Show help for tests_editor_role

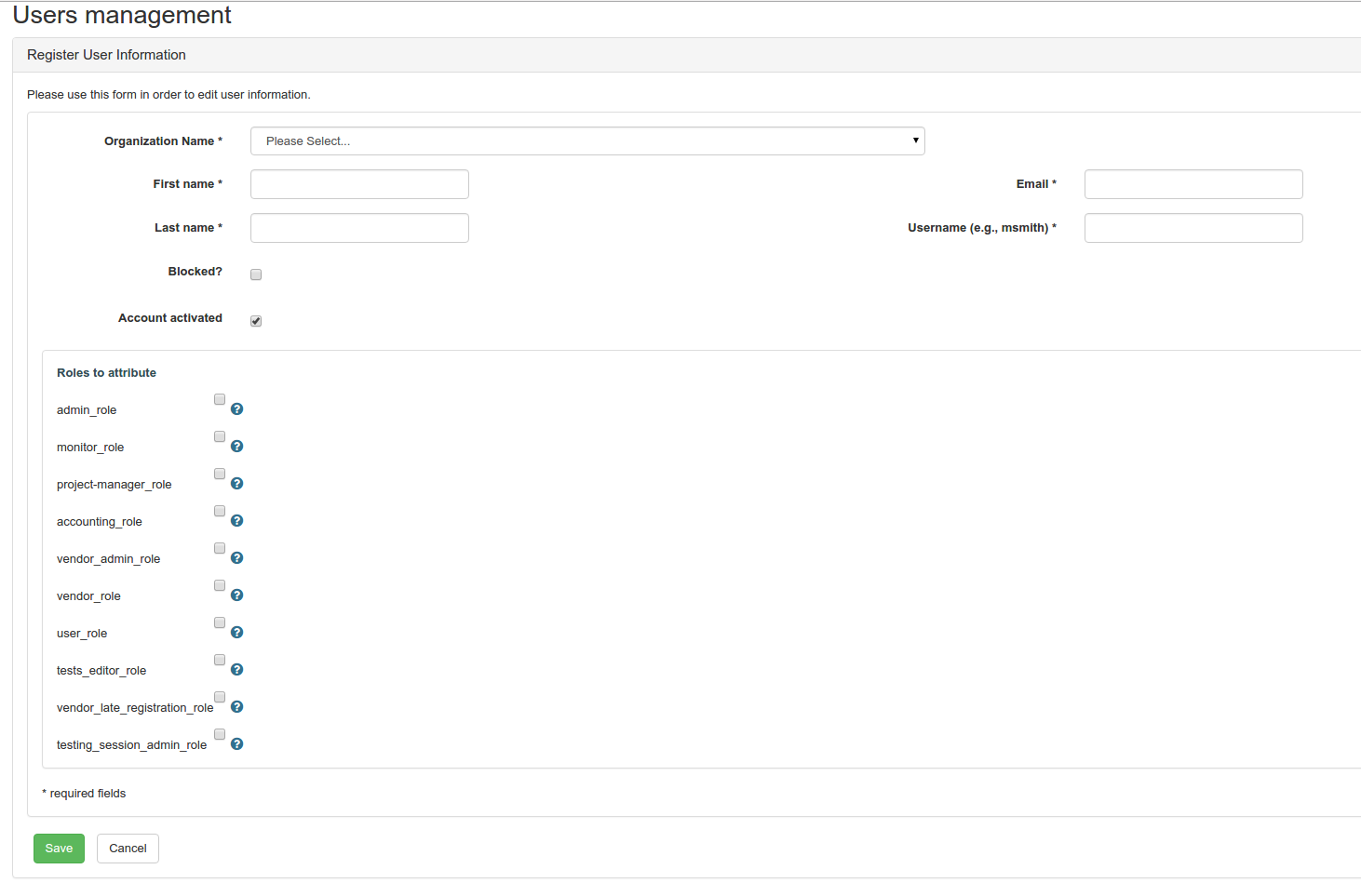237,670
